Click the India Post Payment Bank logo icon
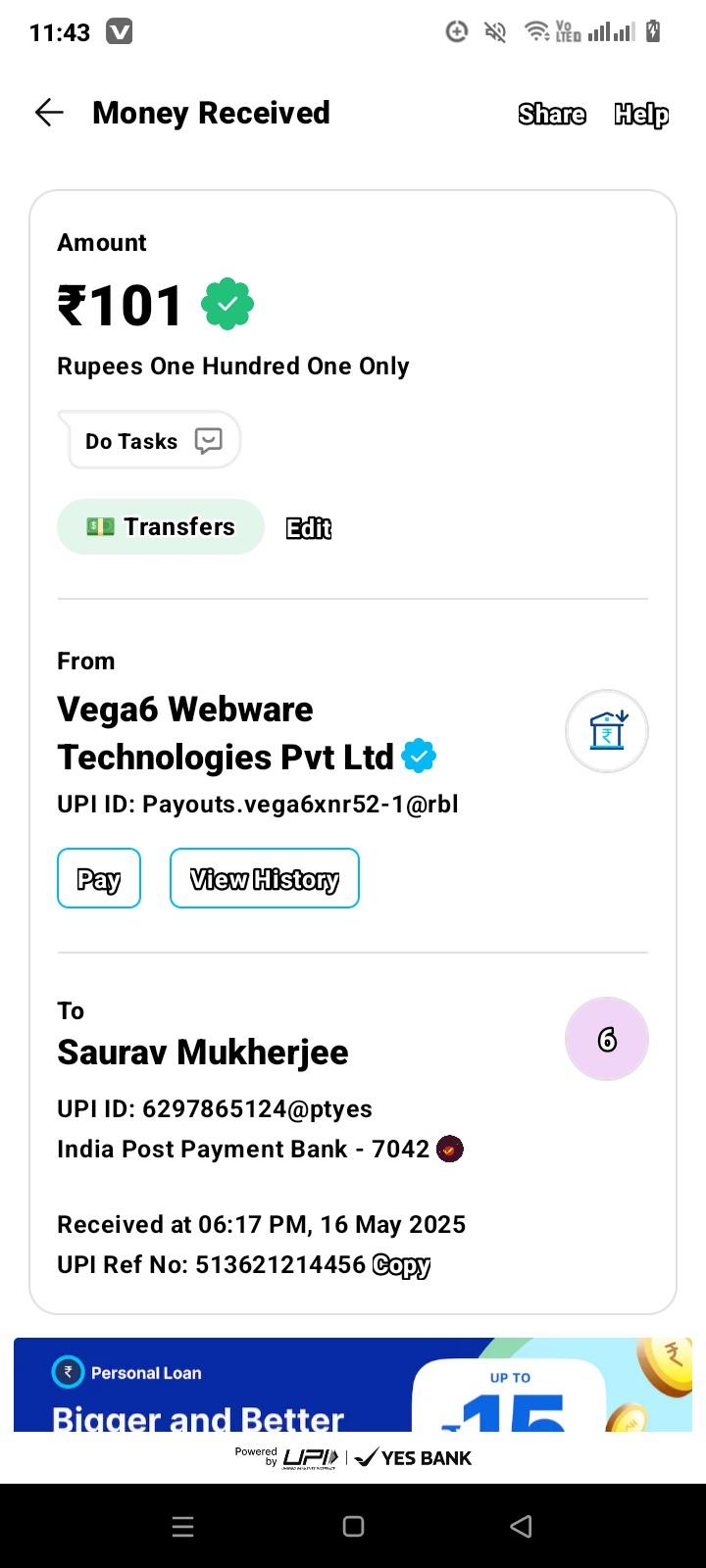This screenshot has width=706, height=1568. (x=449, y=1149)
